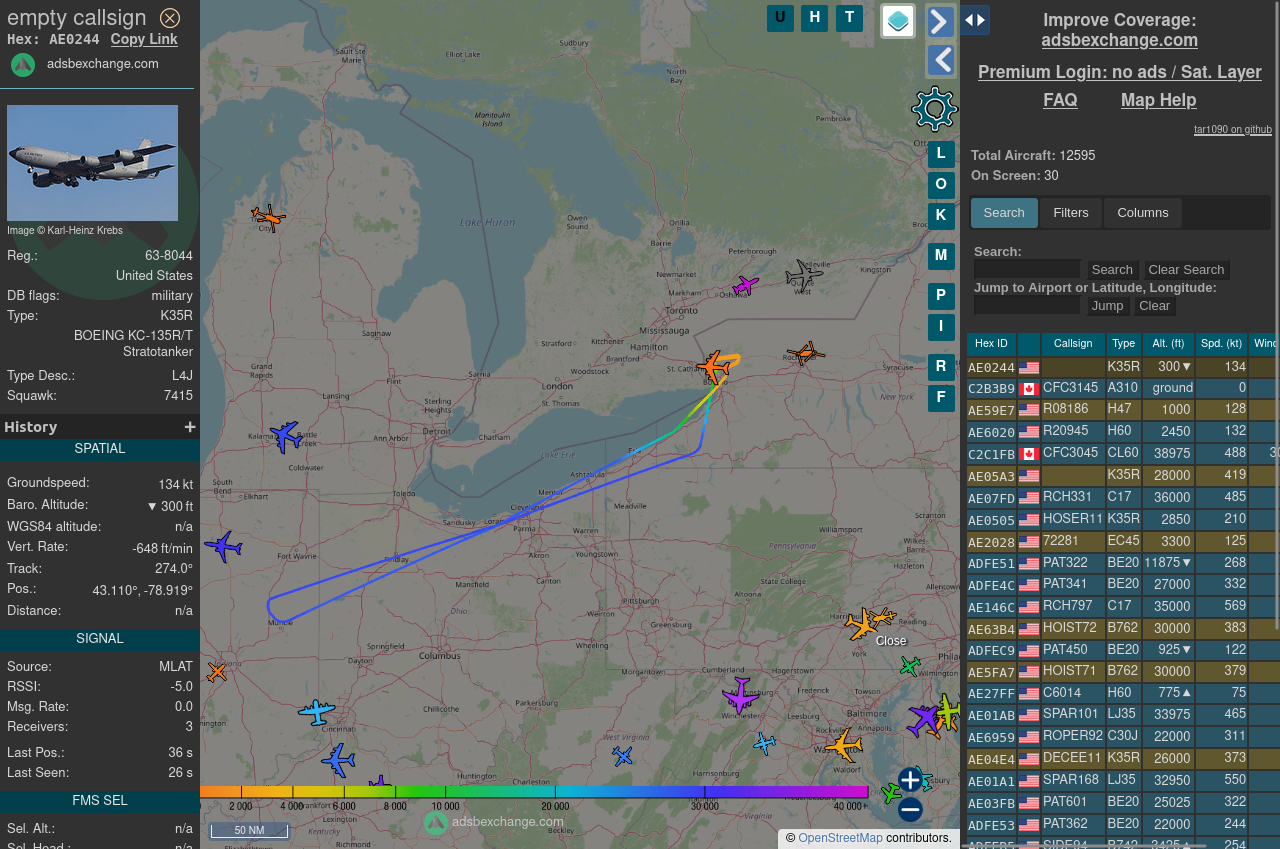
Task: Select the ROPER92 aircraft row
Action: pos(1123,737)
